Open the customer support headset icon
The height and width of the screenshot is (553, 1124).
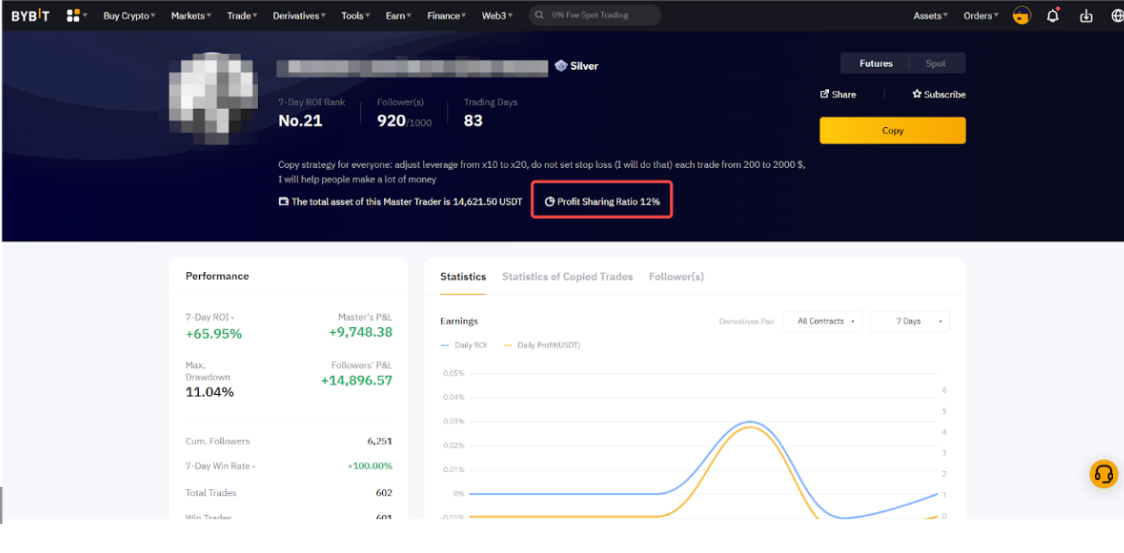[1103, 474]
